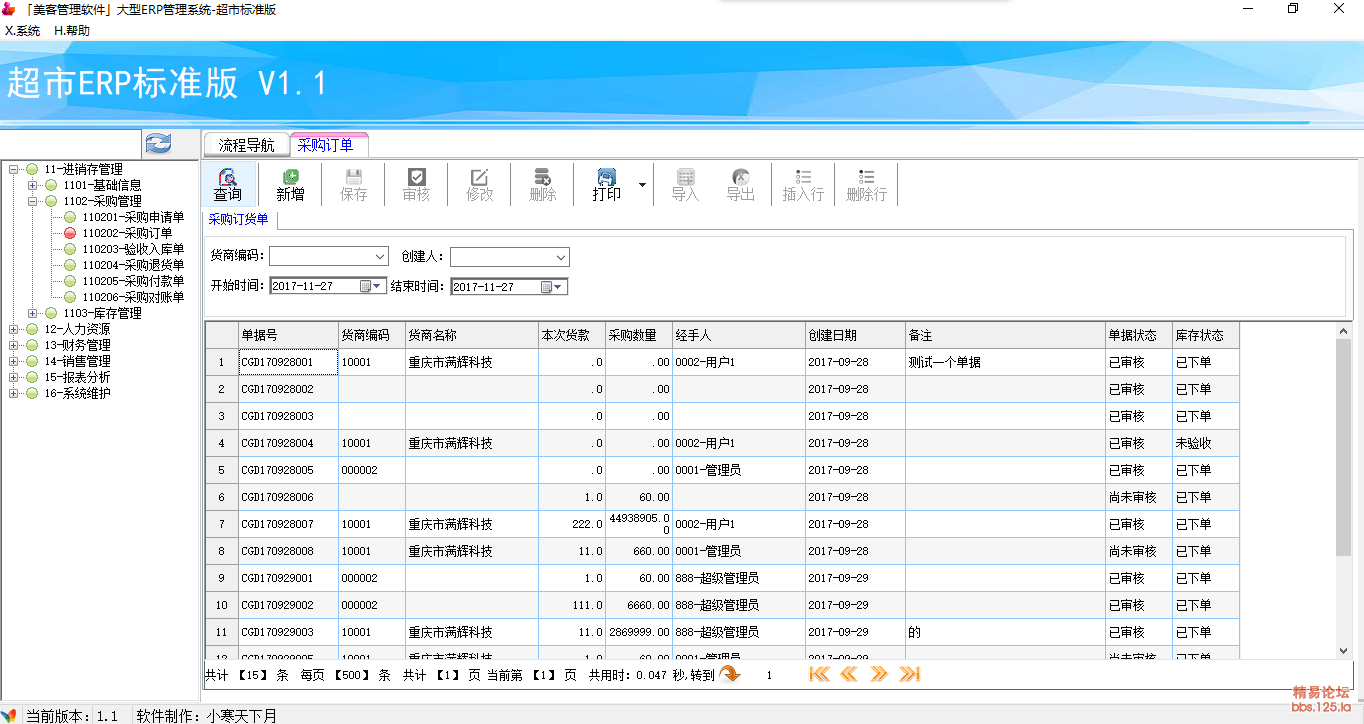The image size is (1364, 724).
Task: Expand the 16-系统维护 node
Action: pos(14,393)
